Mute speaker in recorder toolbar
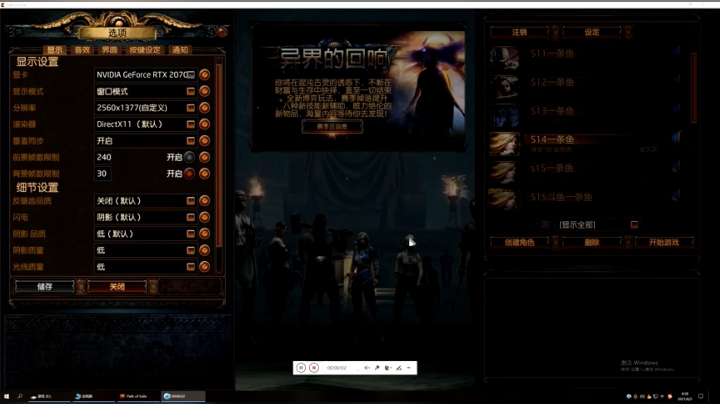Image resolution: width=720 pixels, height=404 pixels. point(367,368)
